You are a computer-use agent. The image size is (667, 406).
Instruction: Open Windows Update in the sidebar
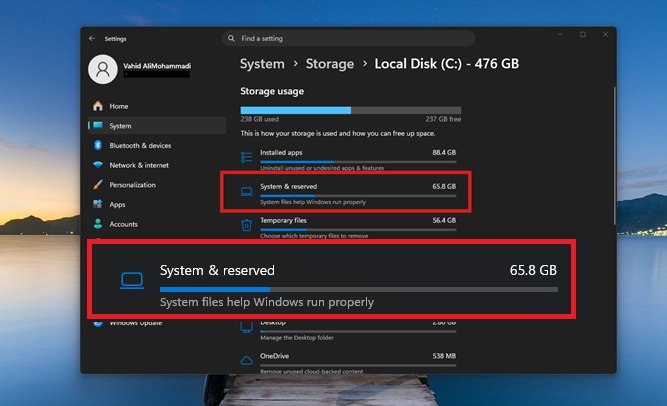point(135,323)
